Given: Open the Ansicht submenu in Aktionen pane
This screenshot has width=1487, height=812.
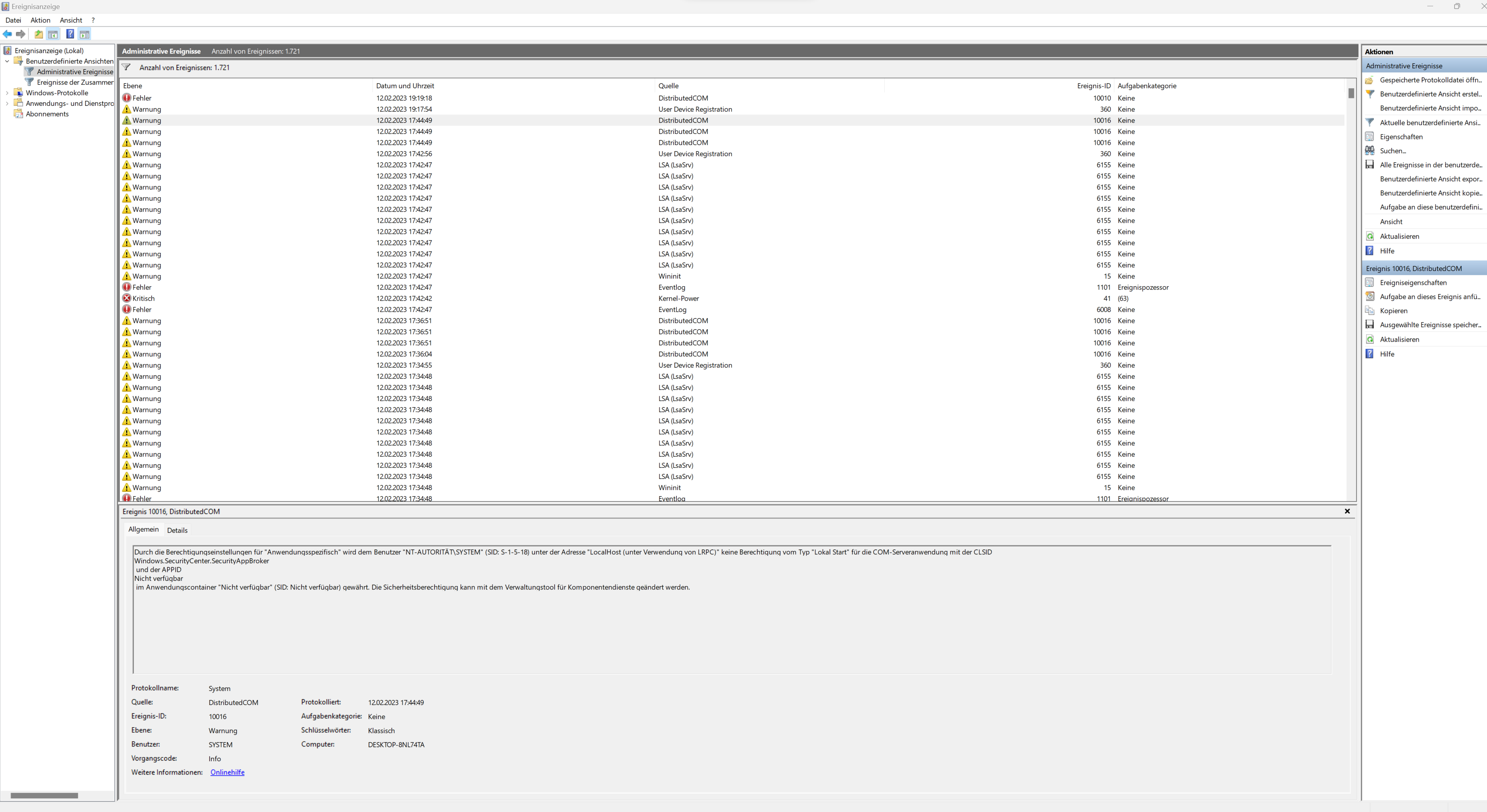Looking at the screenshot, I should click(1391, 222).
